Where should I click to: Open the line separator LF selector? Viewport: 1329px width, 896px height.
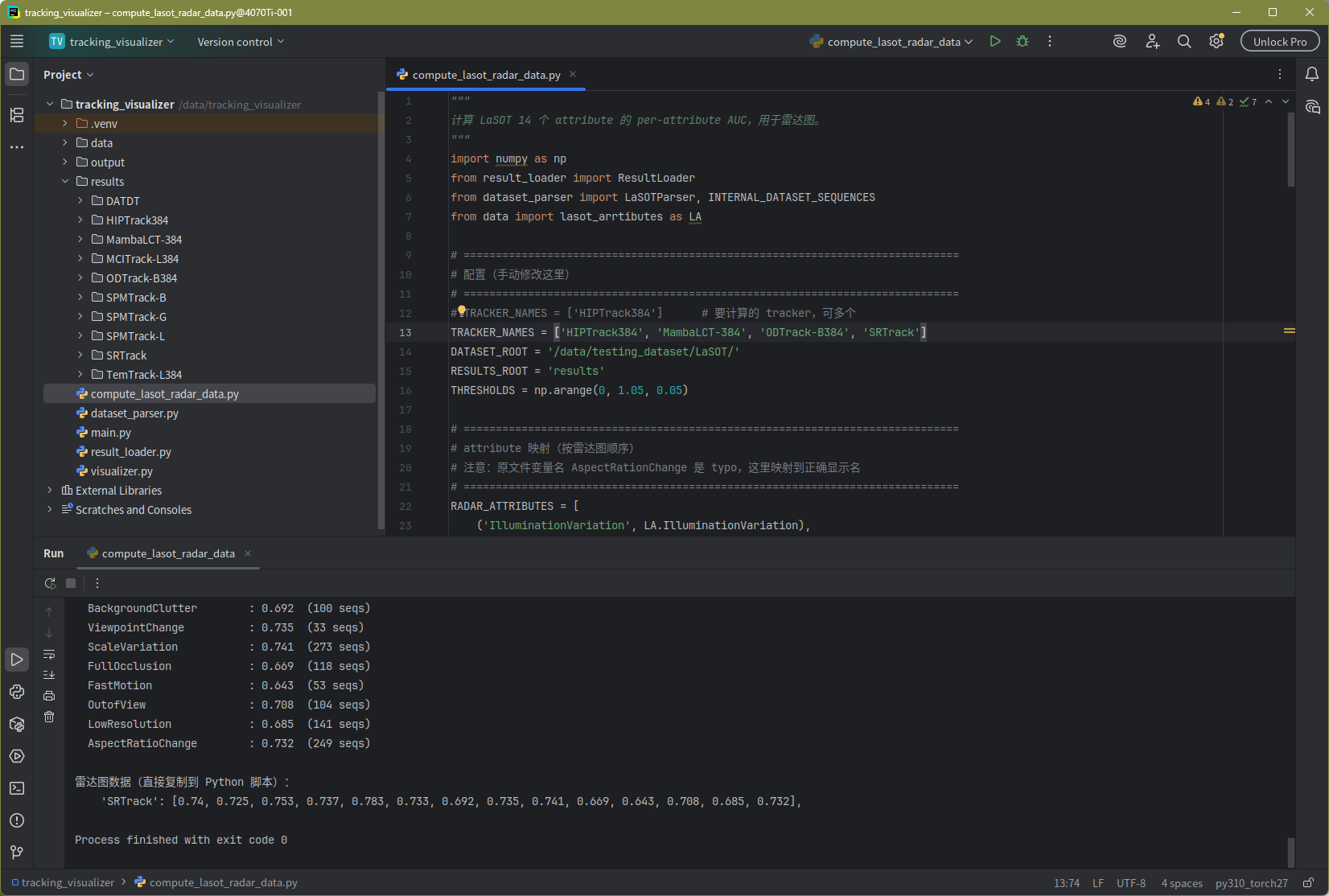pyautogui.click(x=1098, y=883)
